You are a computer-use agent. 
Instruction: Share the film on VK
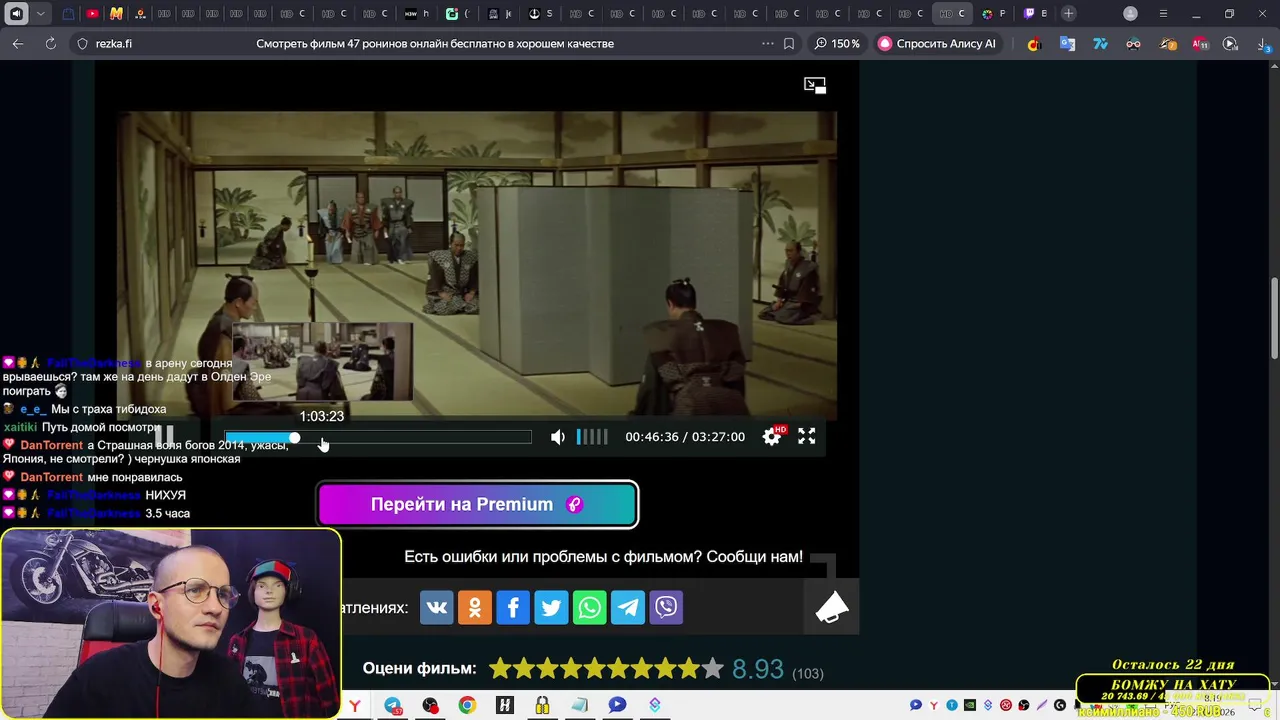pos(437,607)
